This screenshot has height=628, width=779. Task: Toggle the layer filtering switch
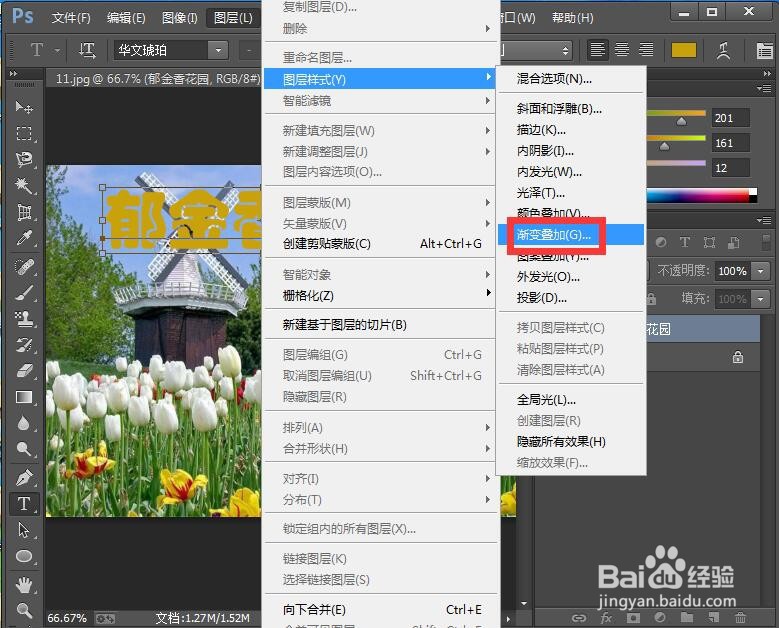point(766,242)
